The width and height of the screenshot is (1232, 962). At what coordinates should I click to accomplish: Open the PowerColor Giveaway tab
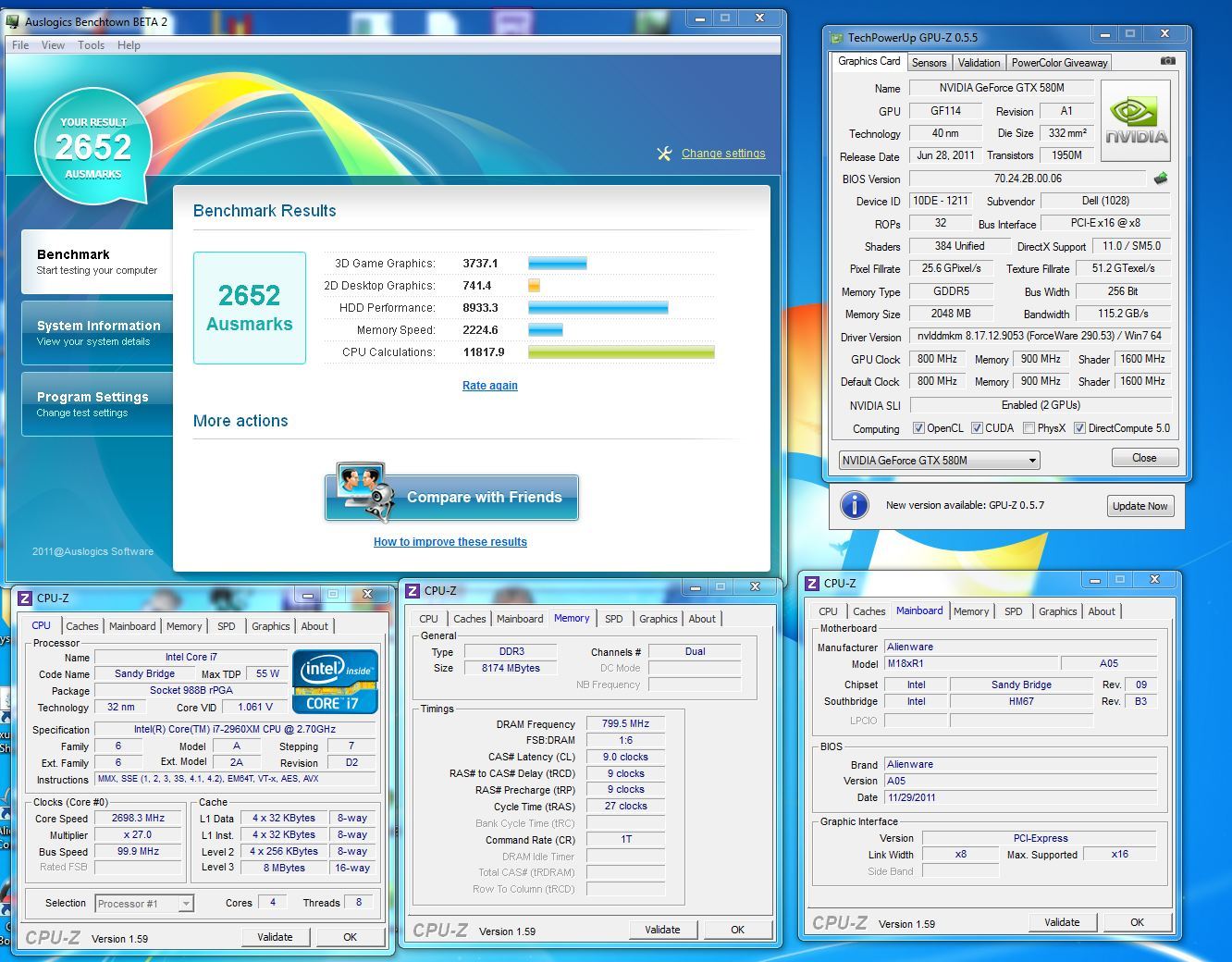(x=1059, y=63)
